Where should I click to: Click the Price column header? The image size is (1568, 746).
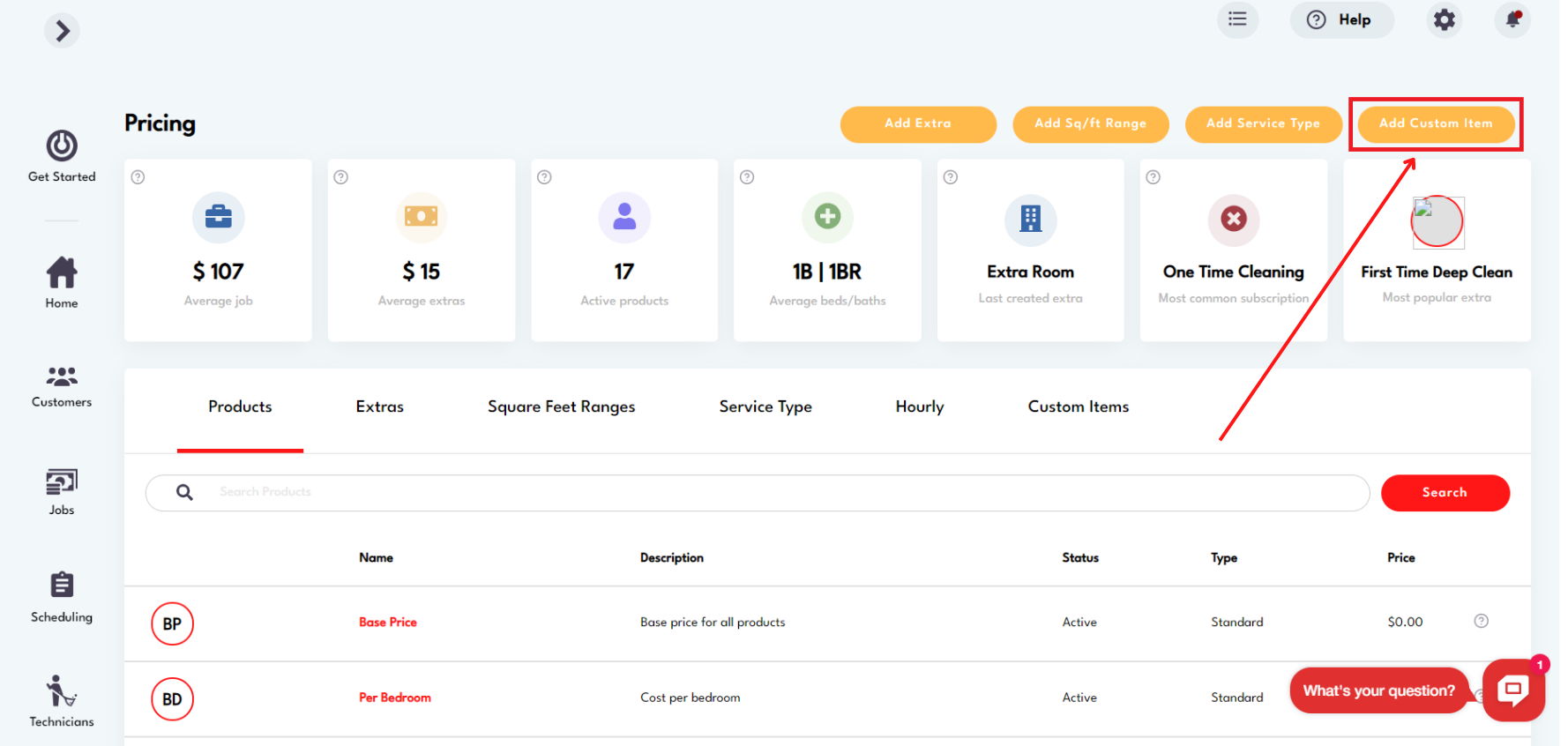point(1401,558)
